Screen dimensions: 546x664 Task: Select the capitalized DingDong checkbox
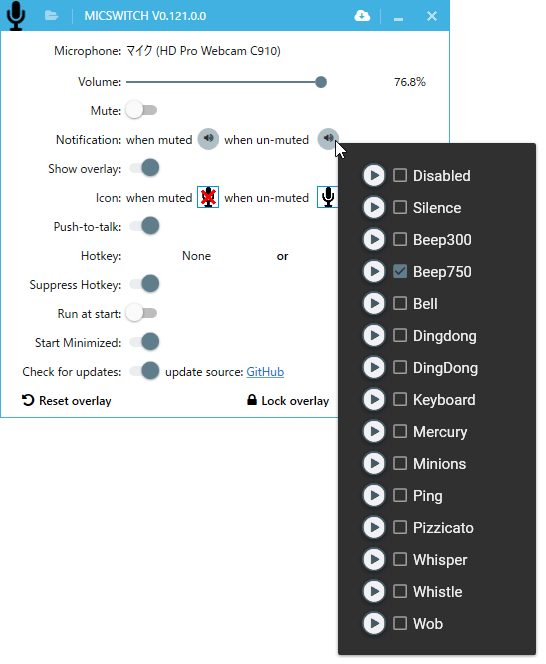pos(400,367)
